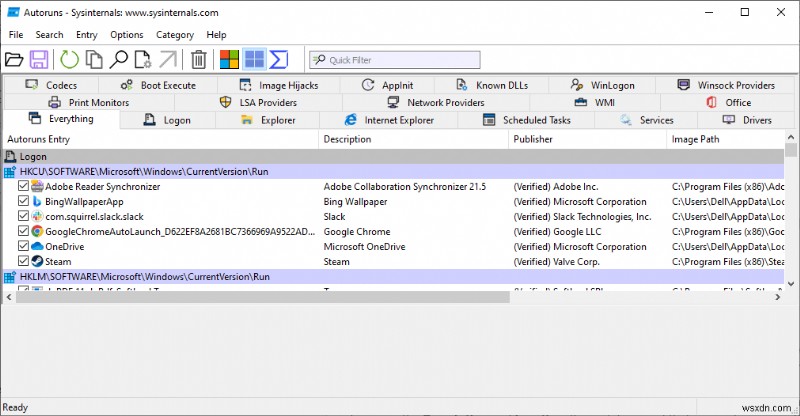Screen dimensions: 800x416
Task: Open the Winsock Providers tab
Action: coord(726,85)
